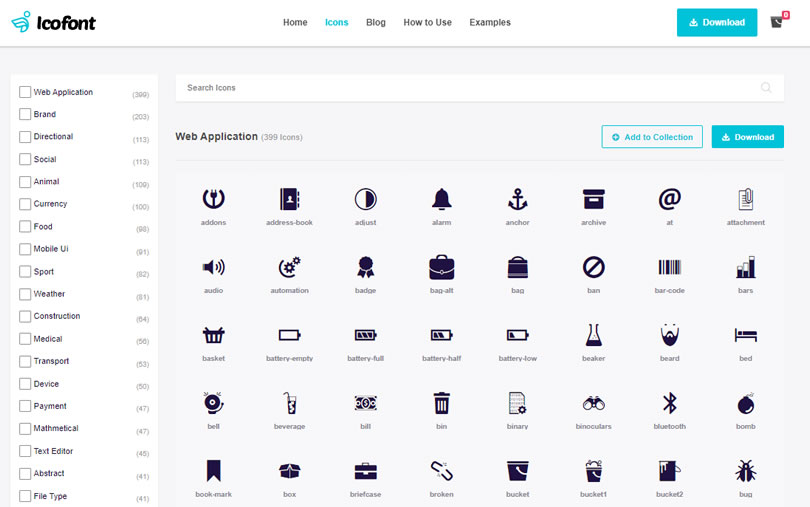Tick the Social category checkbox
The width and height of the screenshot is (810, 507).
point(25,159)
